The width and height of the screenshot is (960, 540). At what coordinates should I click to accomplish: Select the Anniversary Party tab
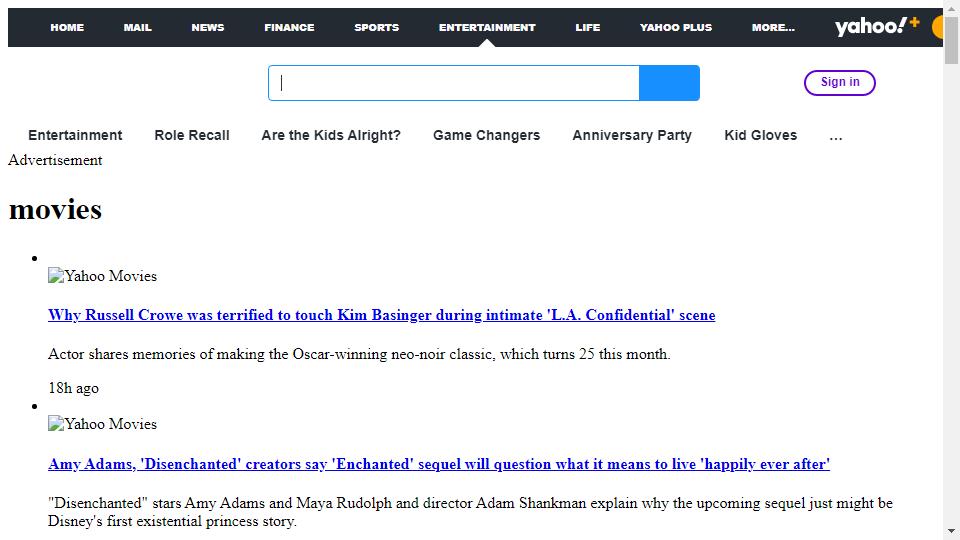[632, 135]
